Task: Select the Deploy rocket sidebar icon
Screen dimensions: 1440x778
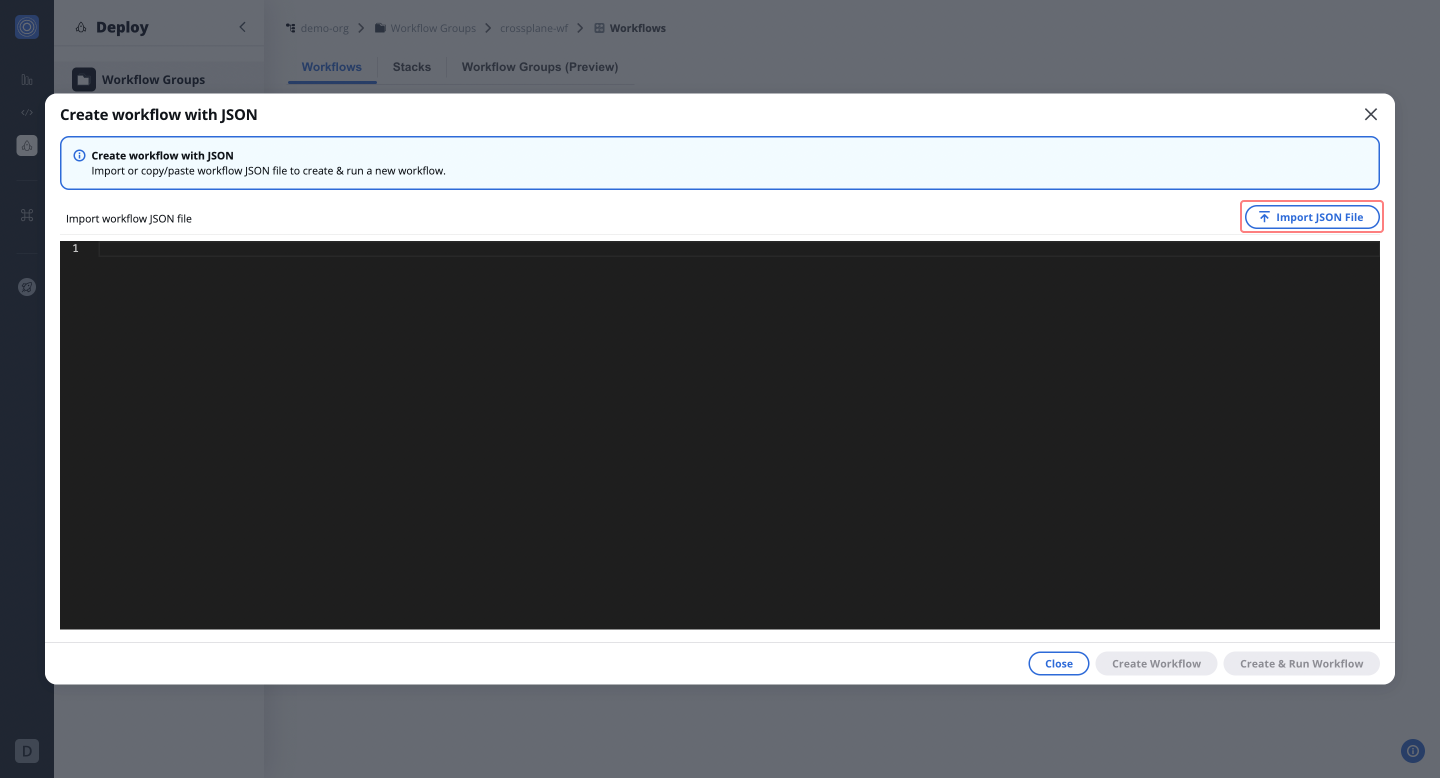Action: 27,145
